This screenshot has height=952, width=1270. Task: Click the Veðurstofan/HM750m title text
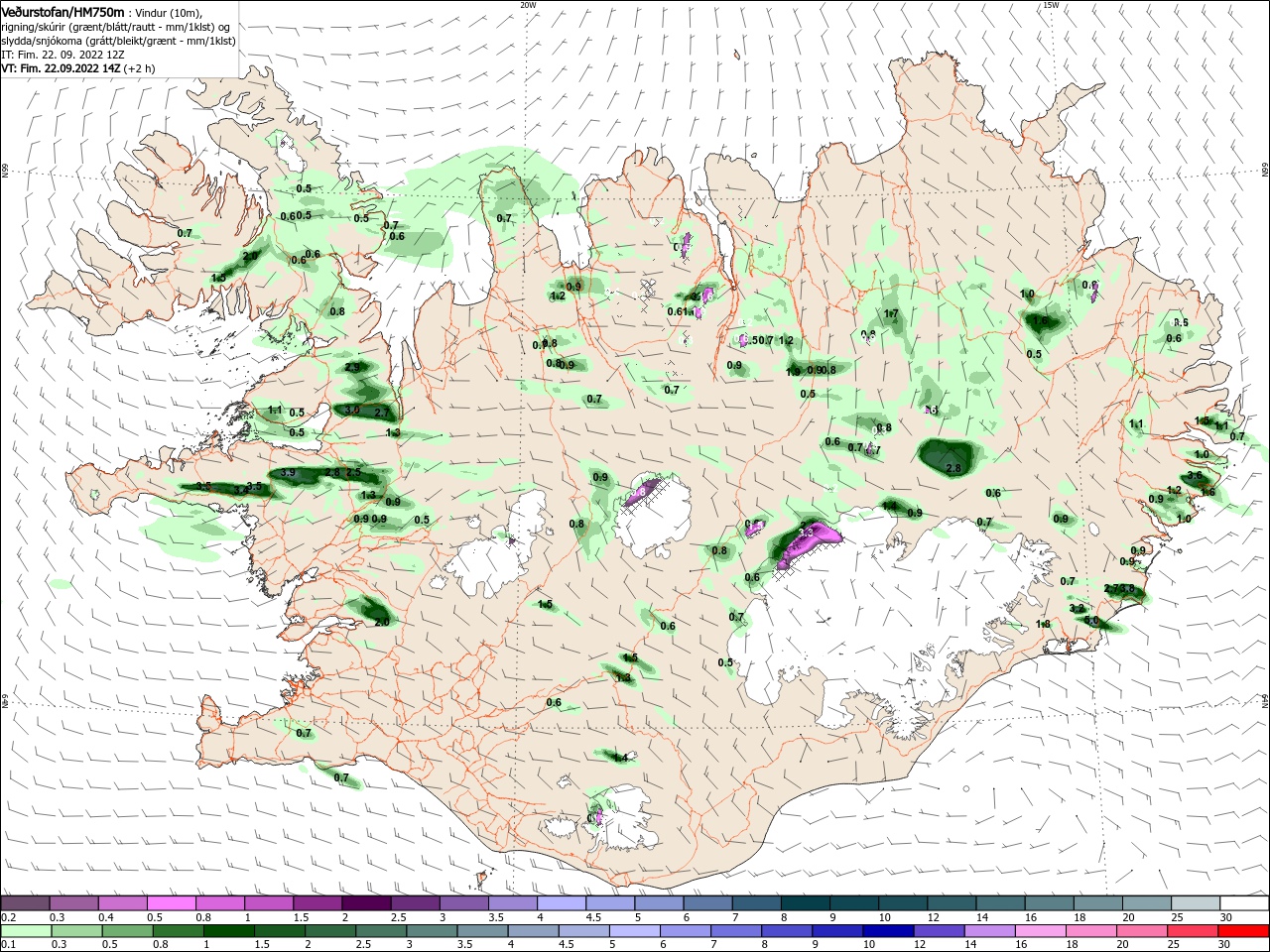pos(63,11)
